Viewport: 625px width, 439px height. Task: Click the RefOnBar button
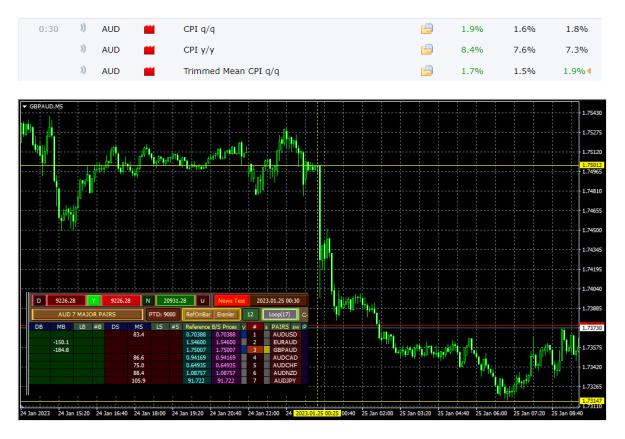(x=198, y=315)
